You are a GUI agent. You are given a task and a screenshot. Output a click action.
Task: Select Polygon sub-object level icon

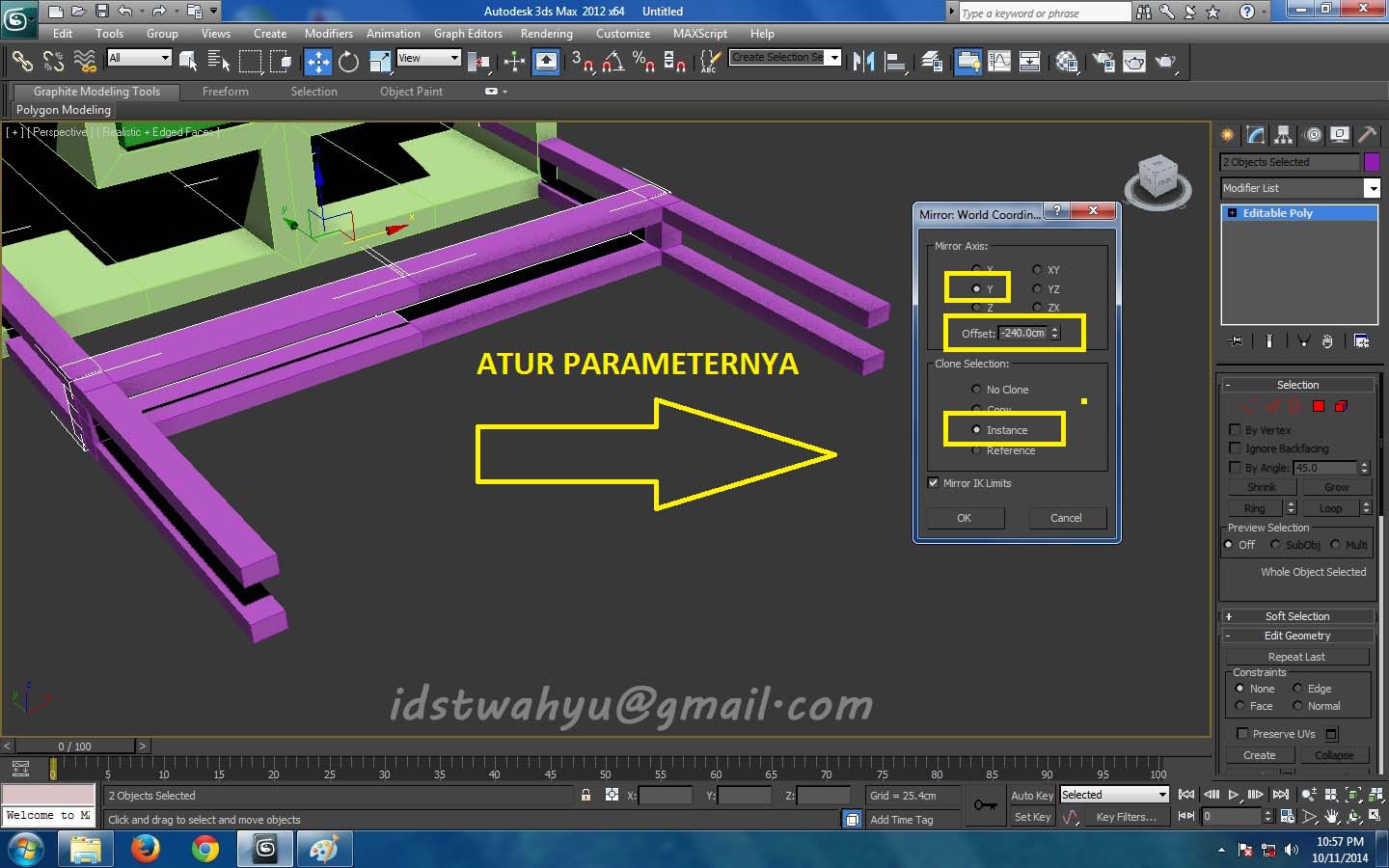point(1319,406)
